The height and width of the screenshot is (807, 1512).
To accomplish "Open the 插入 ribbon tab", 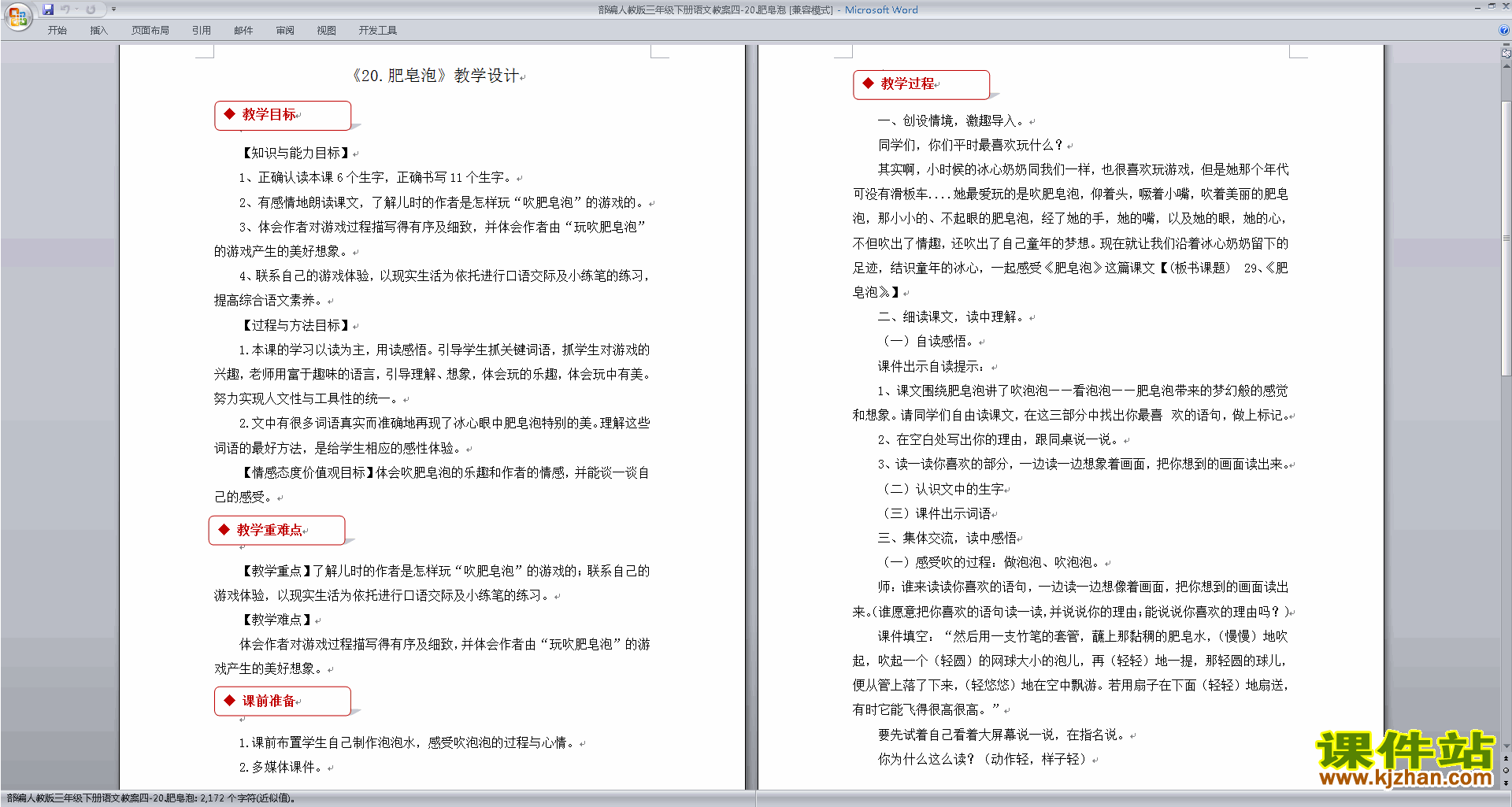I will tap(98, 31).
